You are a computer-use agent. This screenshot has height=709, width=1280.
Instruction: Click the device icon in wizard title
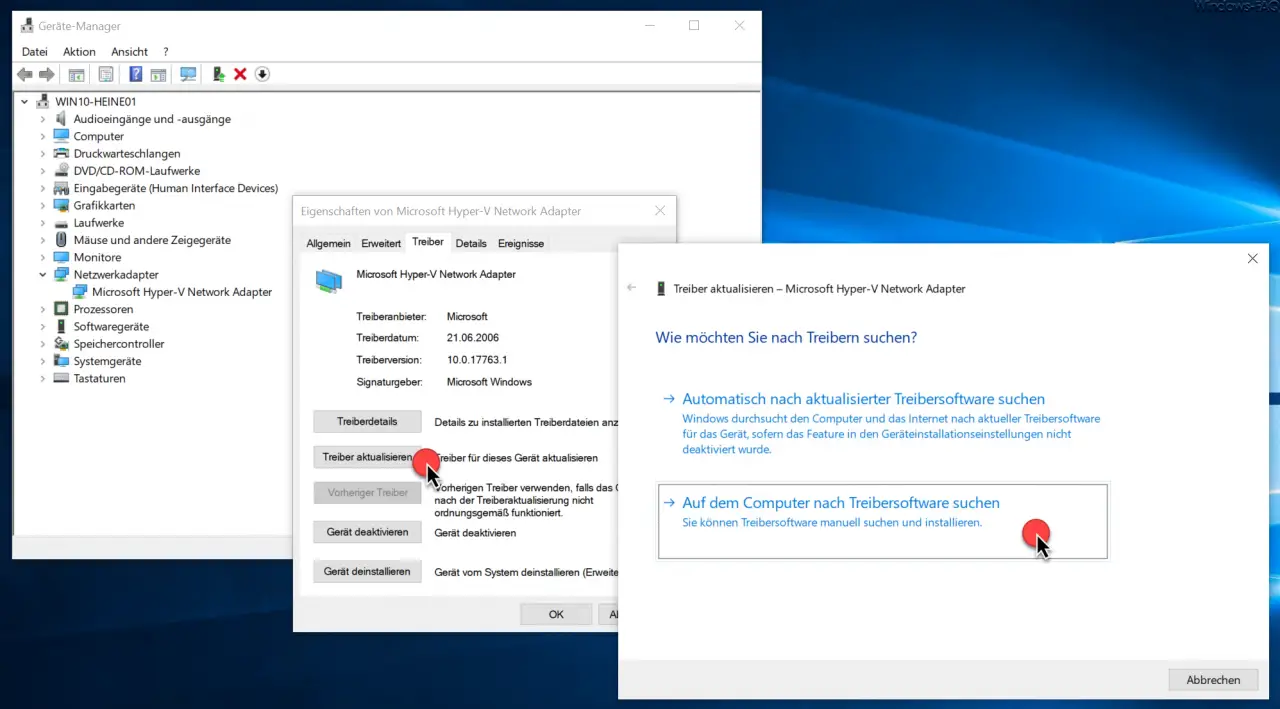(x=660, y=289)
